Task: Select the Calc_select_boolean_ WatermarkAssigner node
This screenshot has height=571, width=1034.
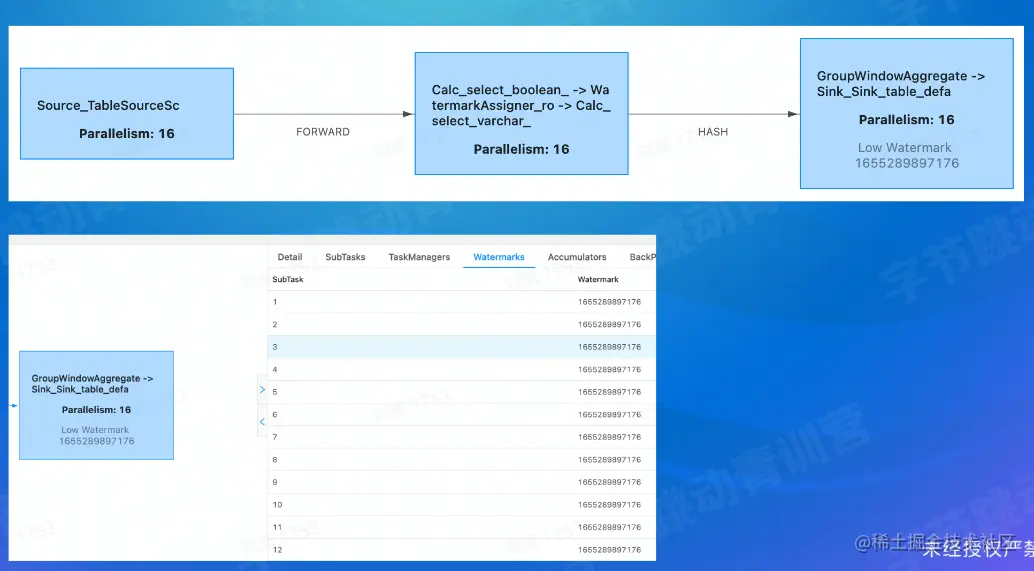Action: tap(522, 113)
